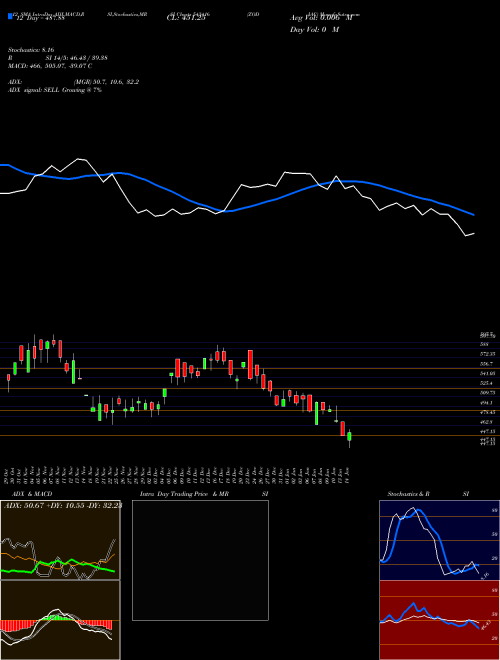Click the 556.7 price axis label

tap(487, 364)
